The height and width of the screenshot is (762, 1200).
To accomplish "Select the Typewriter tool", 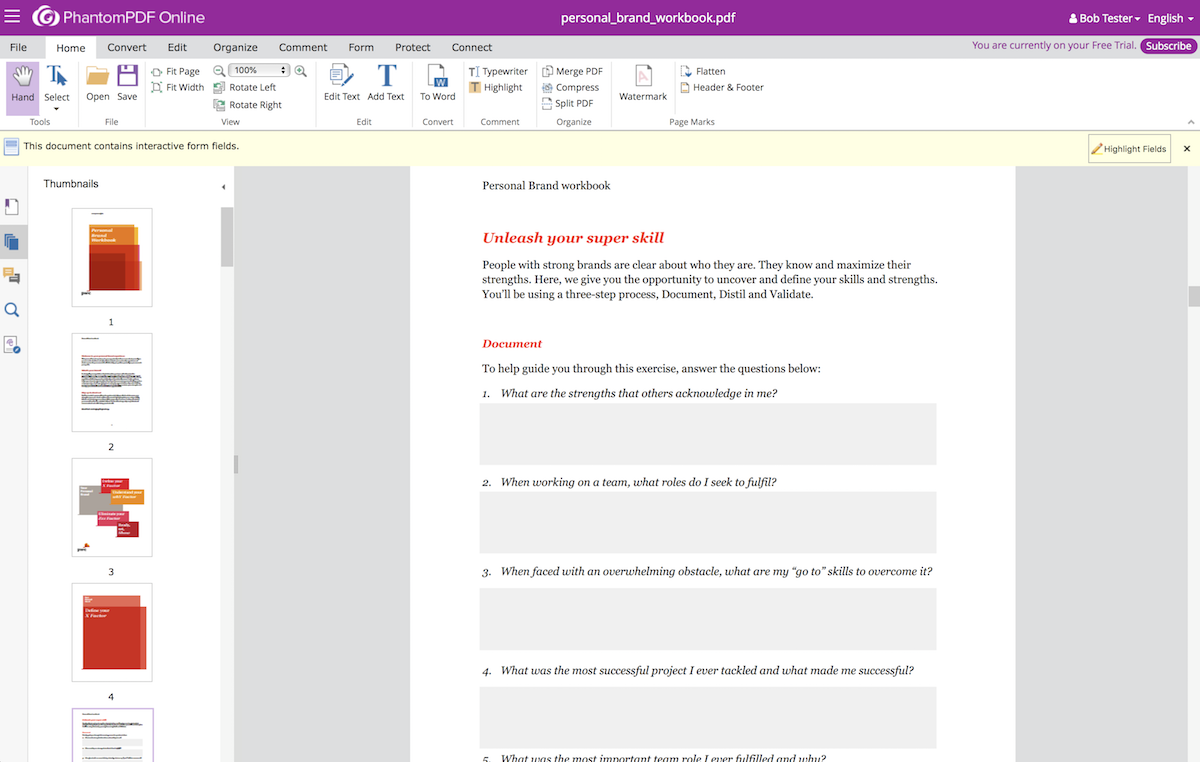I will [x=497, y=71].
